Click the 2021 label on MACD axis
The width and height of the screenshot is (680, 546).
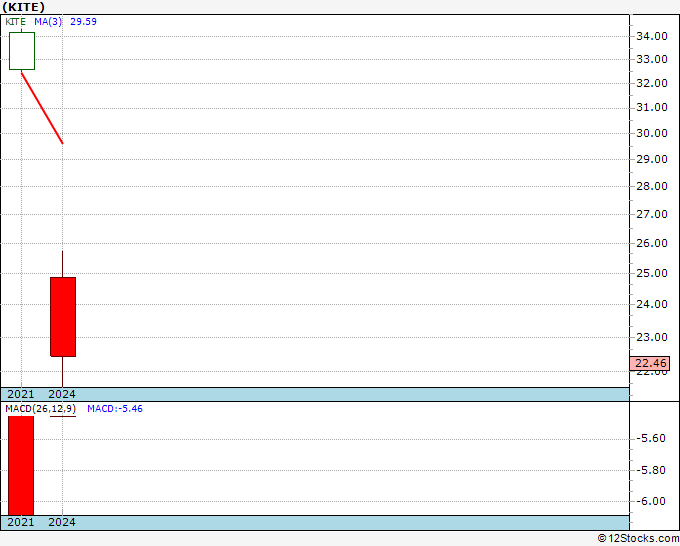tap(21, 522)
